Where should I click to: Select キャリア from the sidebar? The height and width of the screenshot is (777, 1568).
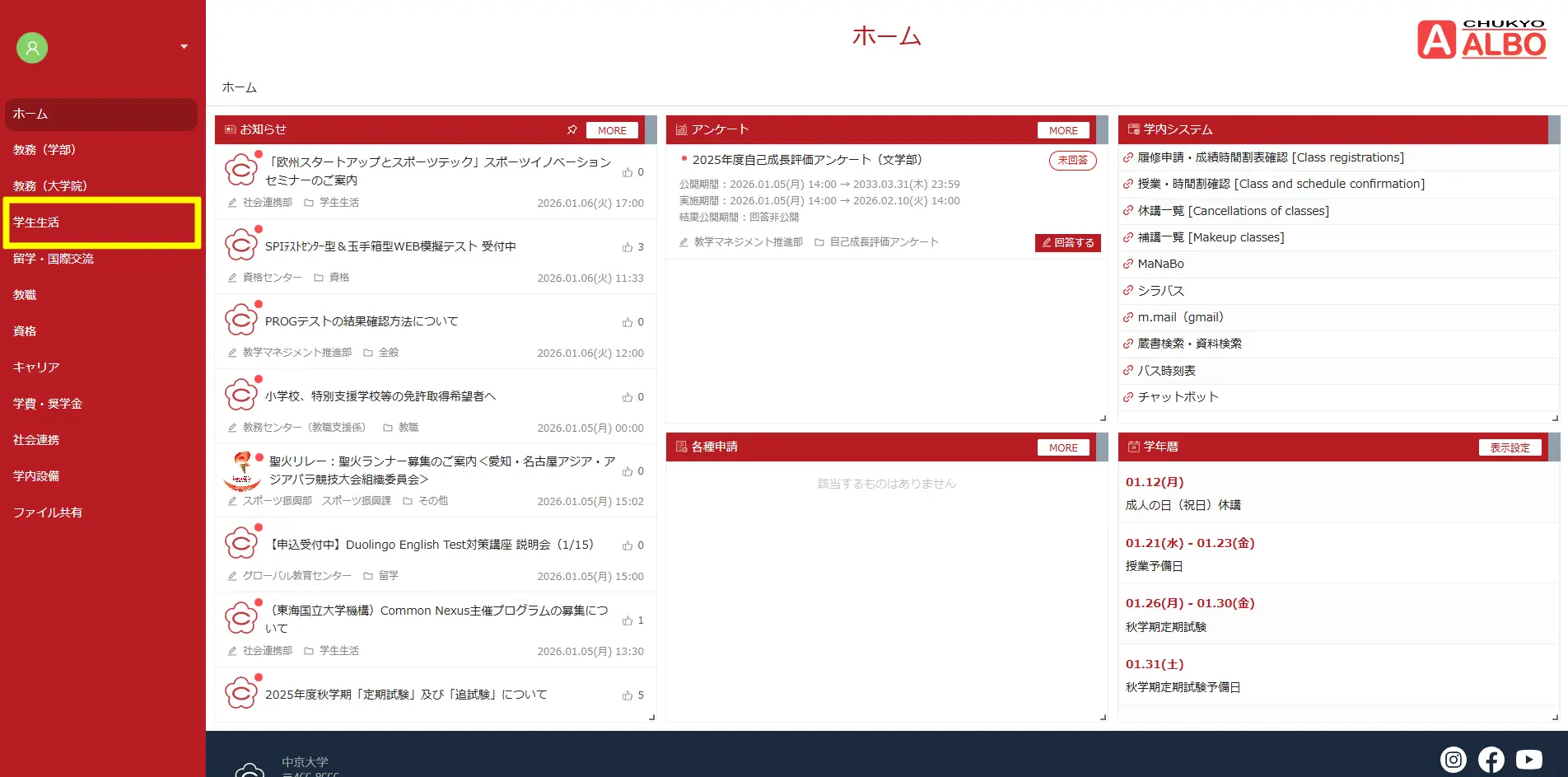36,367
